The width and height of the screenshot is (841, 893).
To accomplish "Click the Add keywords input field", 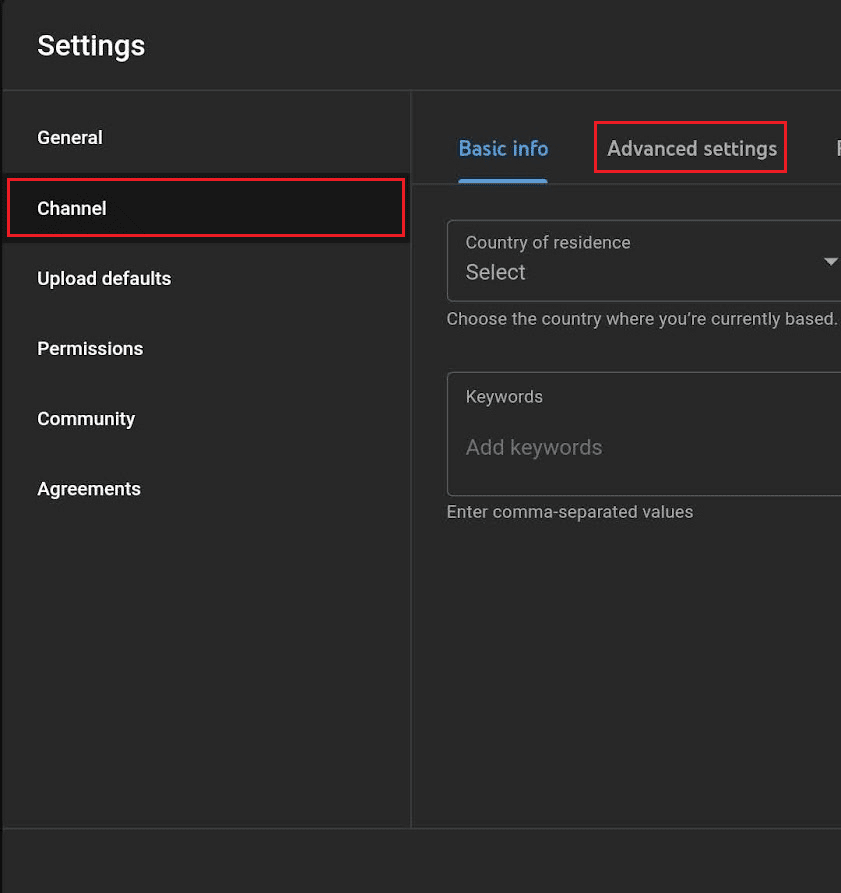I will [534, 447].
